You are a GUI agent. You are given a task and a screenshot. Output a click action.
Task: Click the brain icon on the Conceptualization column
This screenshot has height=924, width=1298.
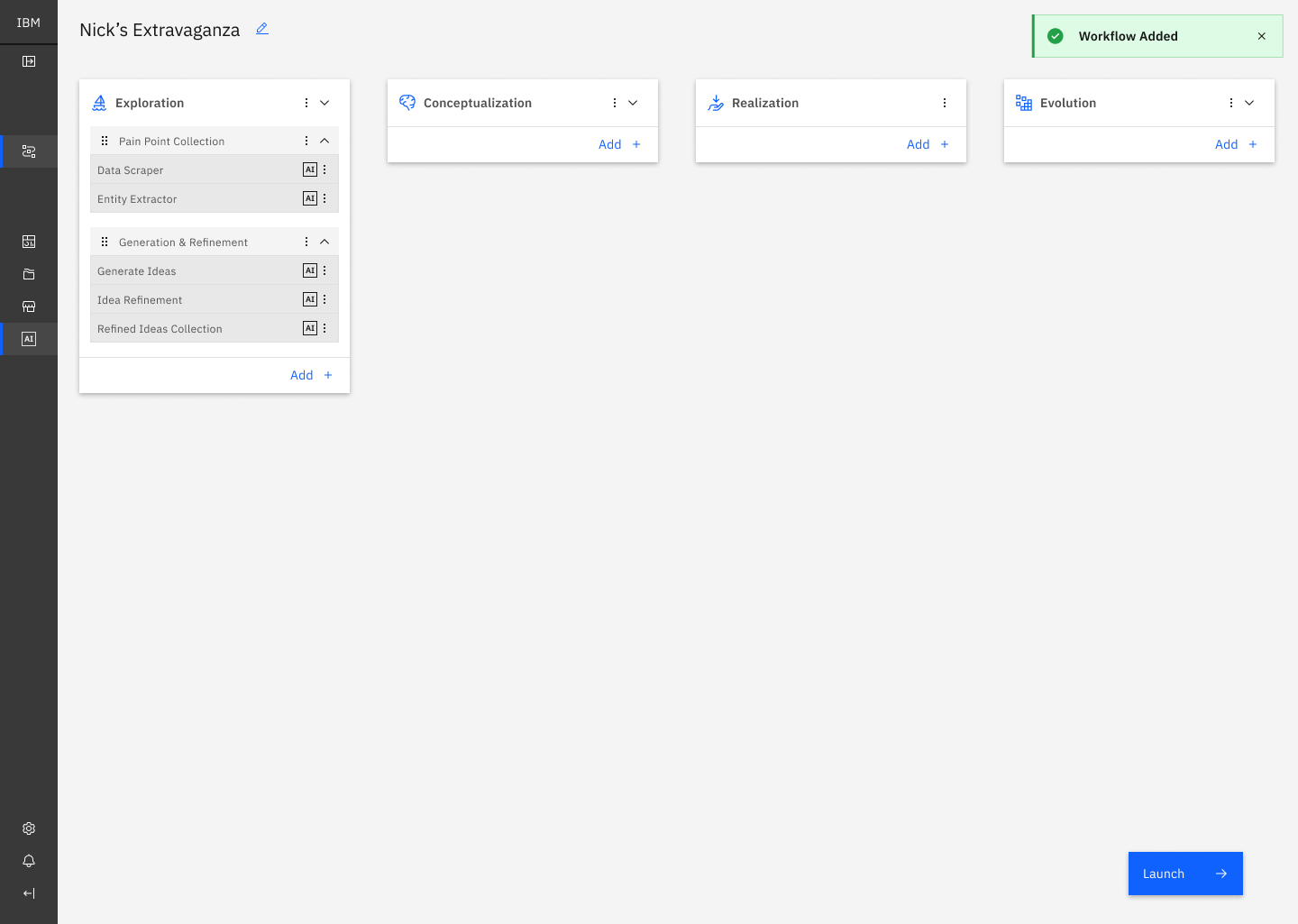tap(407, 102)
